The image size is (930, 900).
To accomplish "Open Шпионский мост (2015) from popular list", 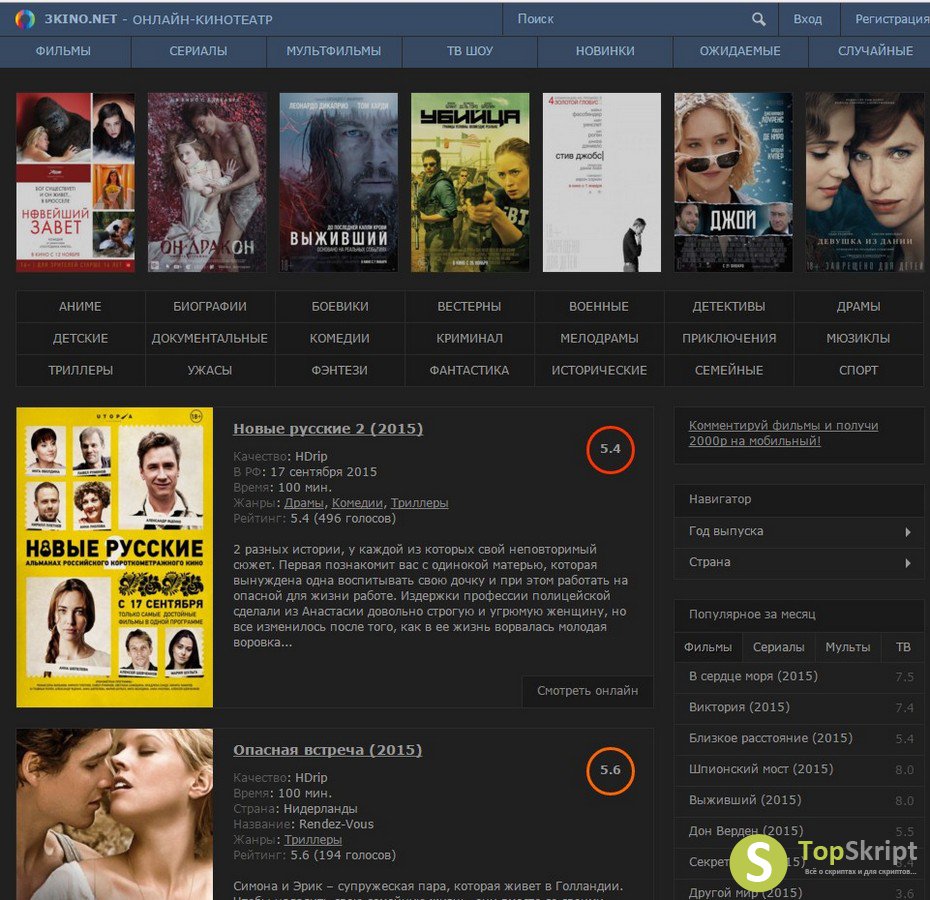I will [x=761, y=769].
